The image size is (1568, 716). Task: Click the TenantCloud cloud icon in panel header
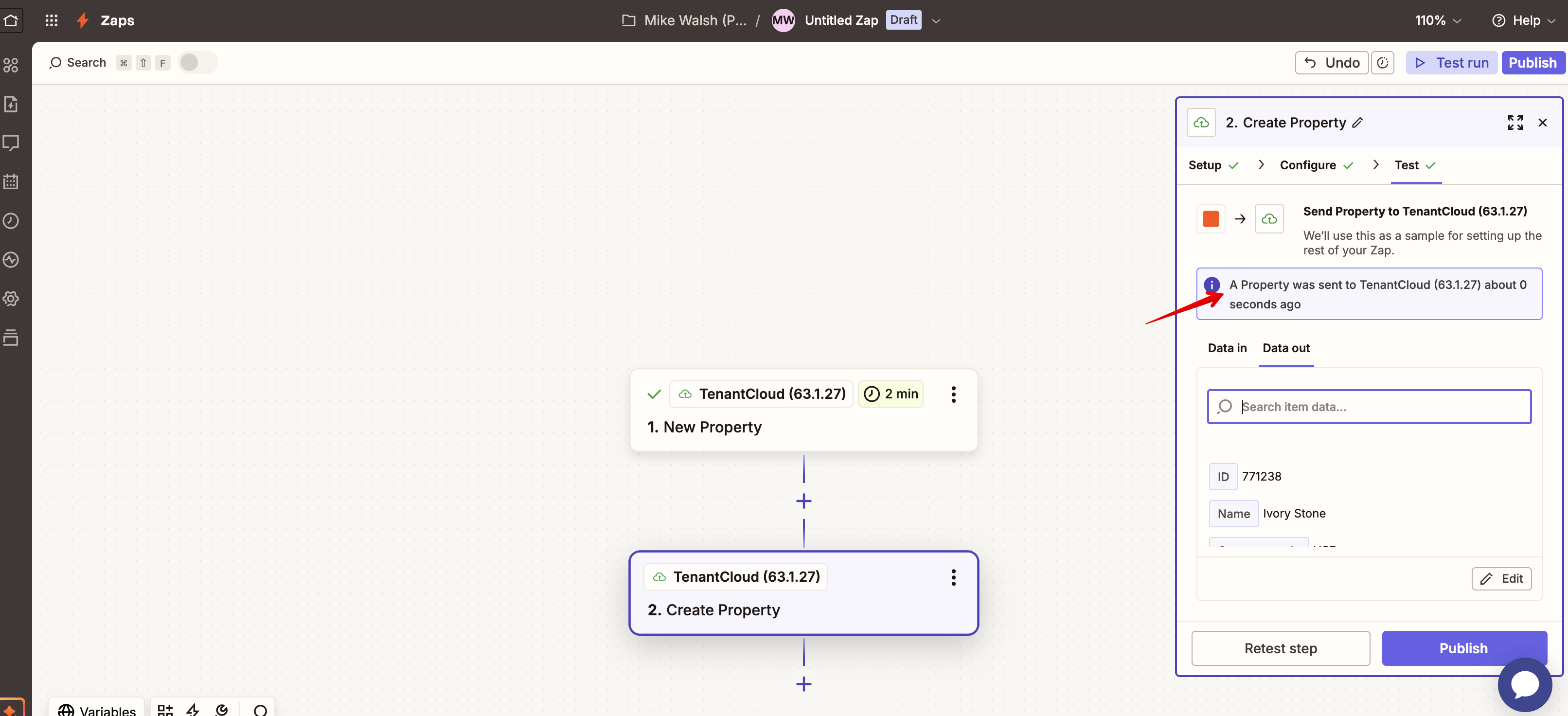(x=1201, y=123)
